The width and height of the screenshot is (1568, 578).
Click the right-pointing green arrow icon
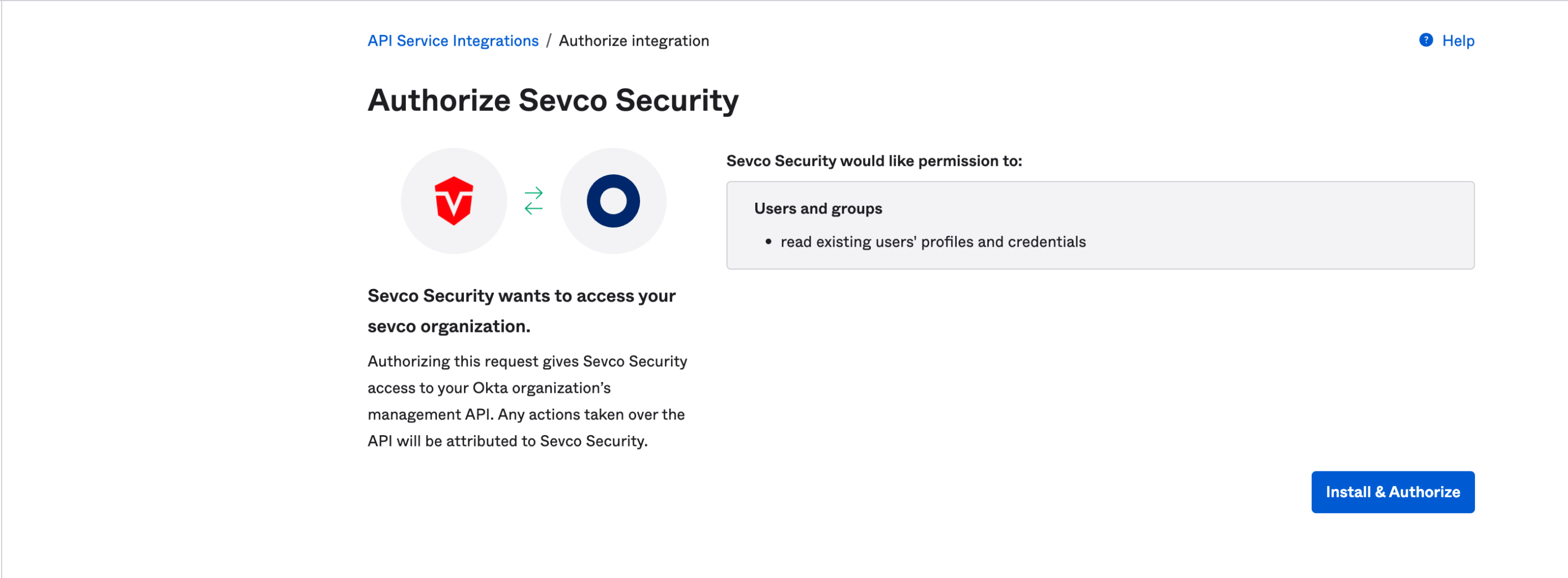coord(534,193)
